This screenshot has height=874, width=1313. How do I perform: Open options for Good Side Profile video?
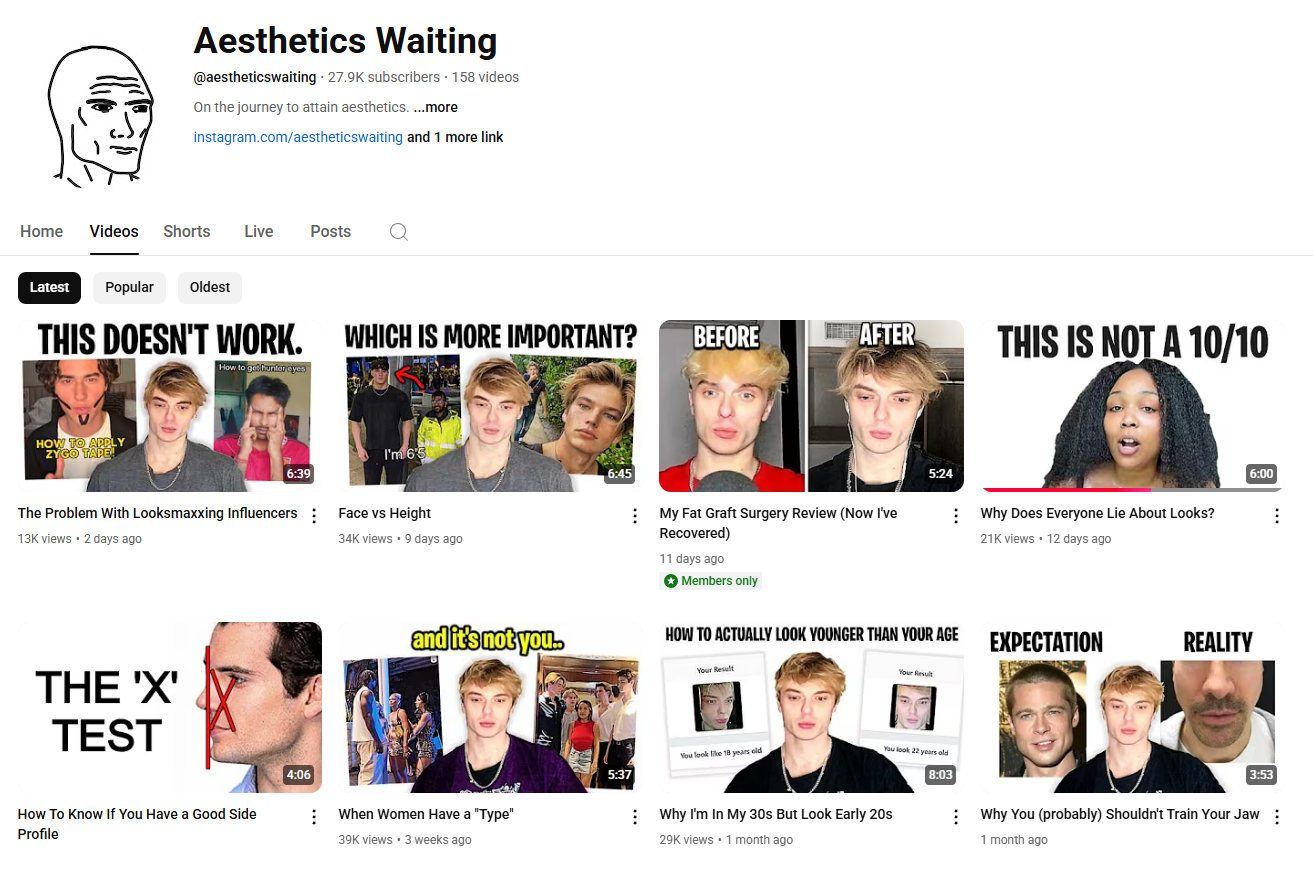pyautogui.click(x=314, y=817)
